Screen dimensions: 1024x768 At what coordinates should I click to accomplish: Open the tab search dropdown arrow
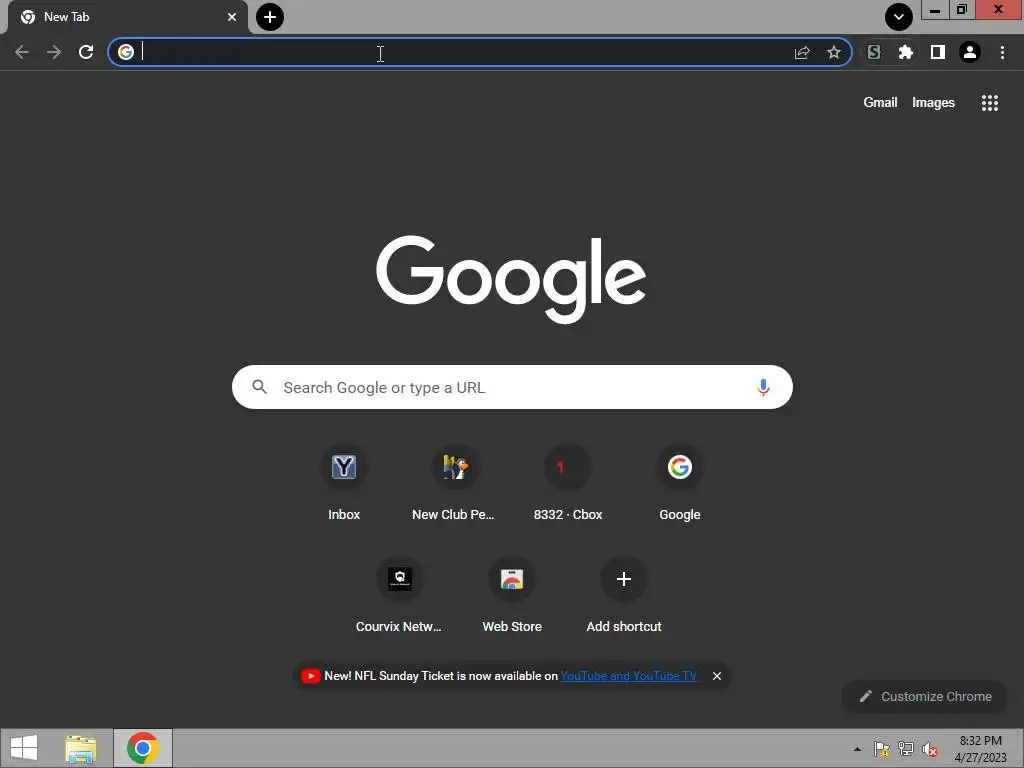coord(899,17)
